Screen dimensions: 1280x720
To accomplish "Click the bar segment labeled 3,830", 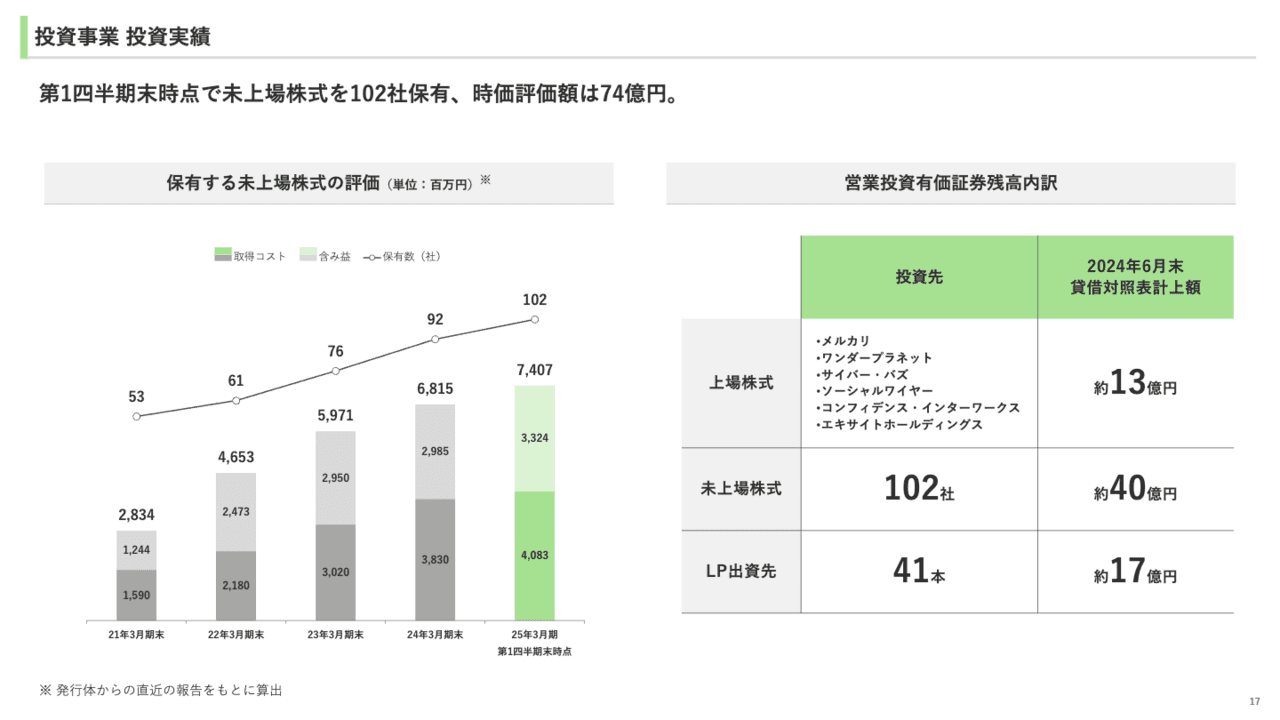I will (435, 559).
